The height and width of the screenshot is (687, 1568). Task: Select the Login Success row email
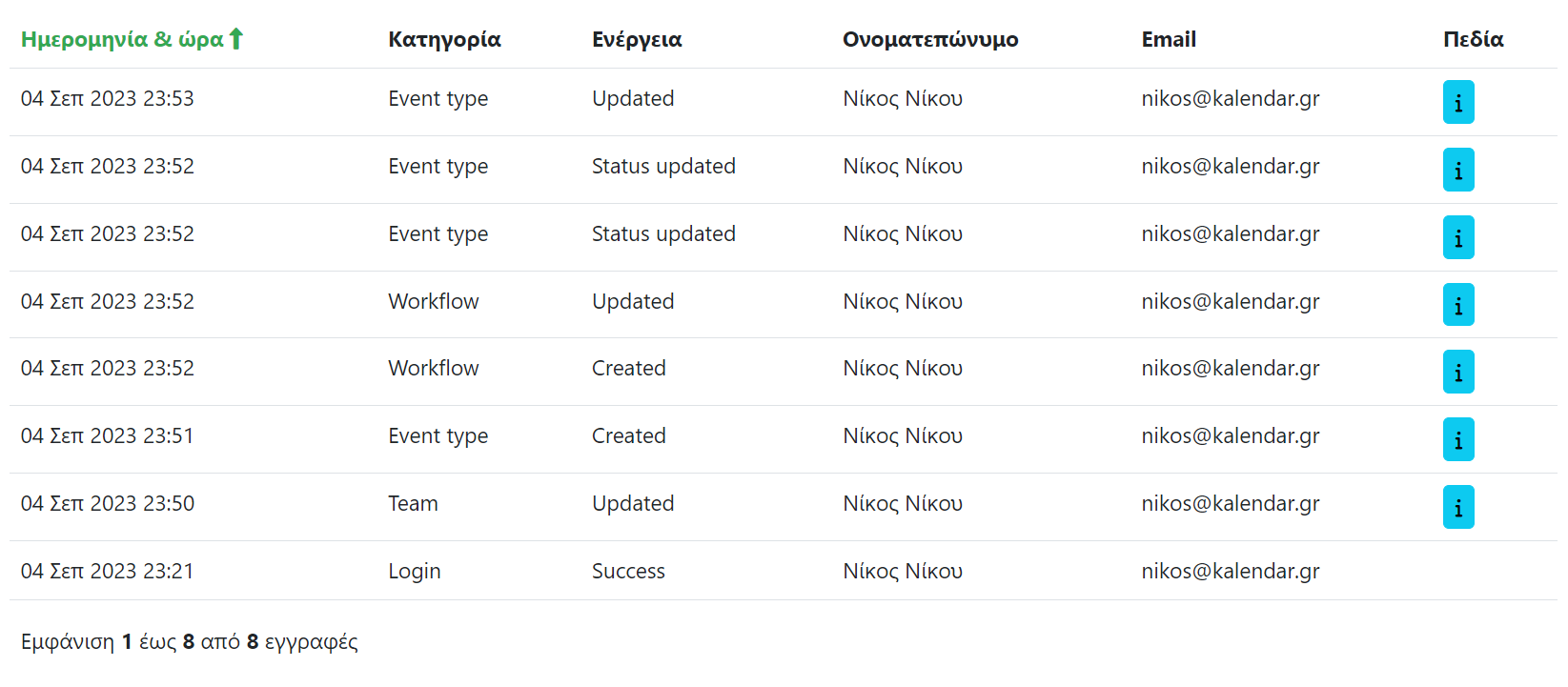click(1230, 571)
